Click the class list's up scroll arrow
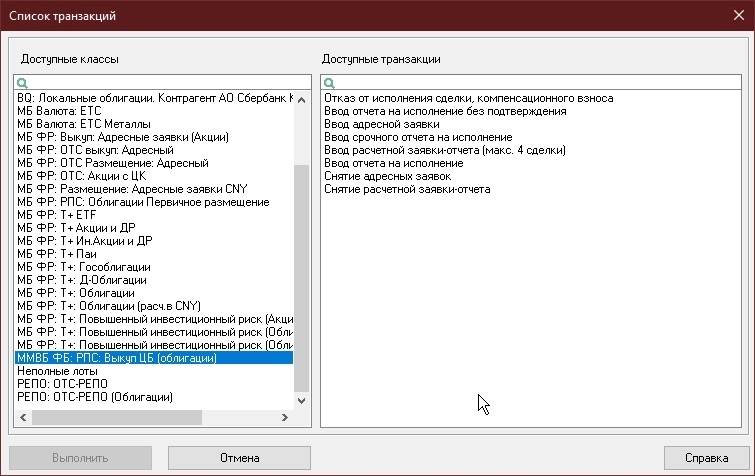This screenshot has height=476, width=755. click(301, 100)
